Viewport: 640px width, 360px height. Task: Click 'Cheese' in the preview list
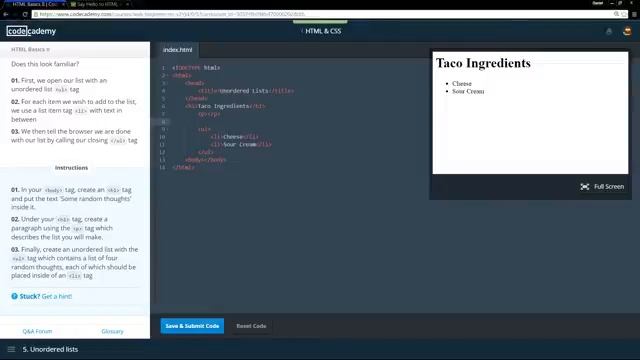(462, 84)
